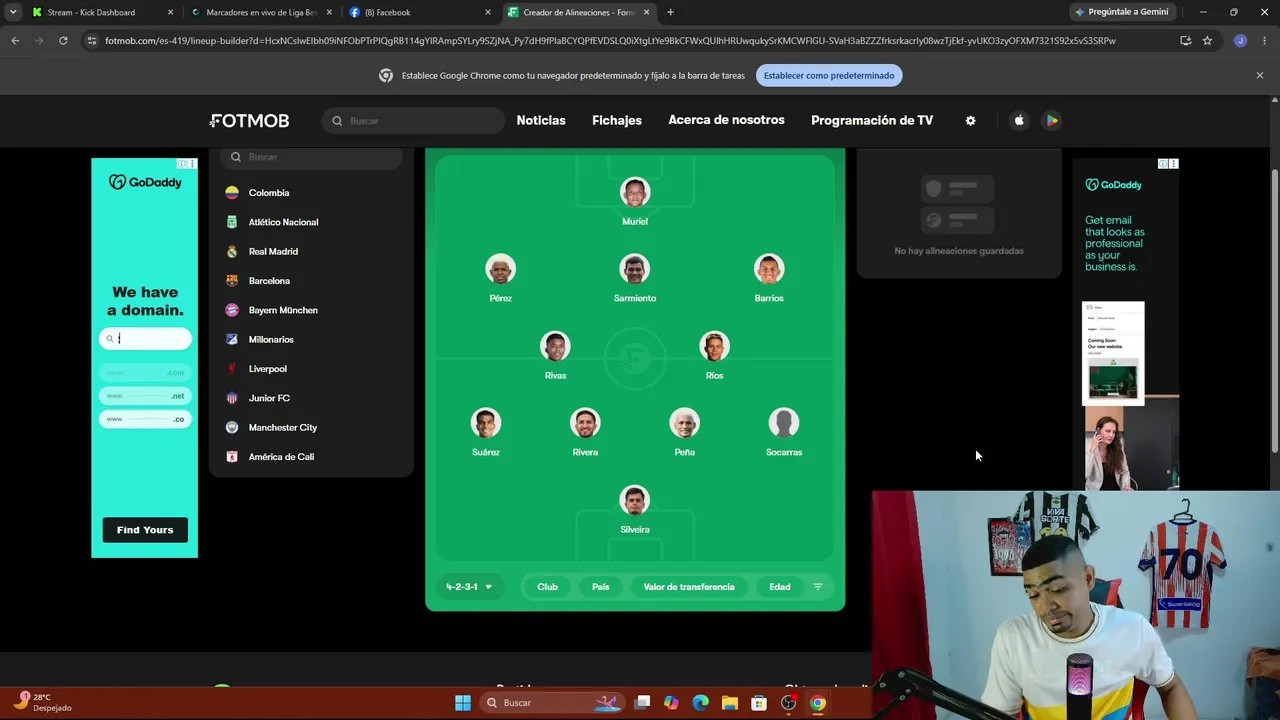Select Barcelona crest icon
Image resolution: width=1280 pixels, height=720 pixels.
click(232, 281)
